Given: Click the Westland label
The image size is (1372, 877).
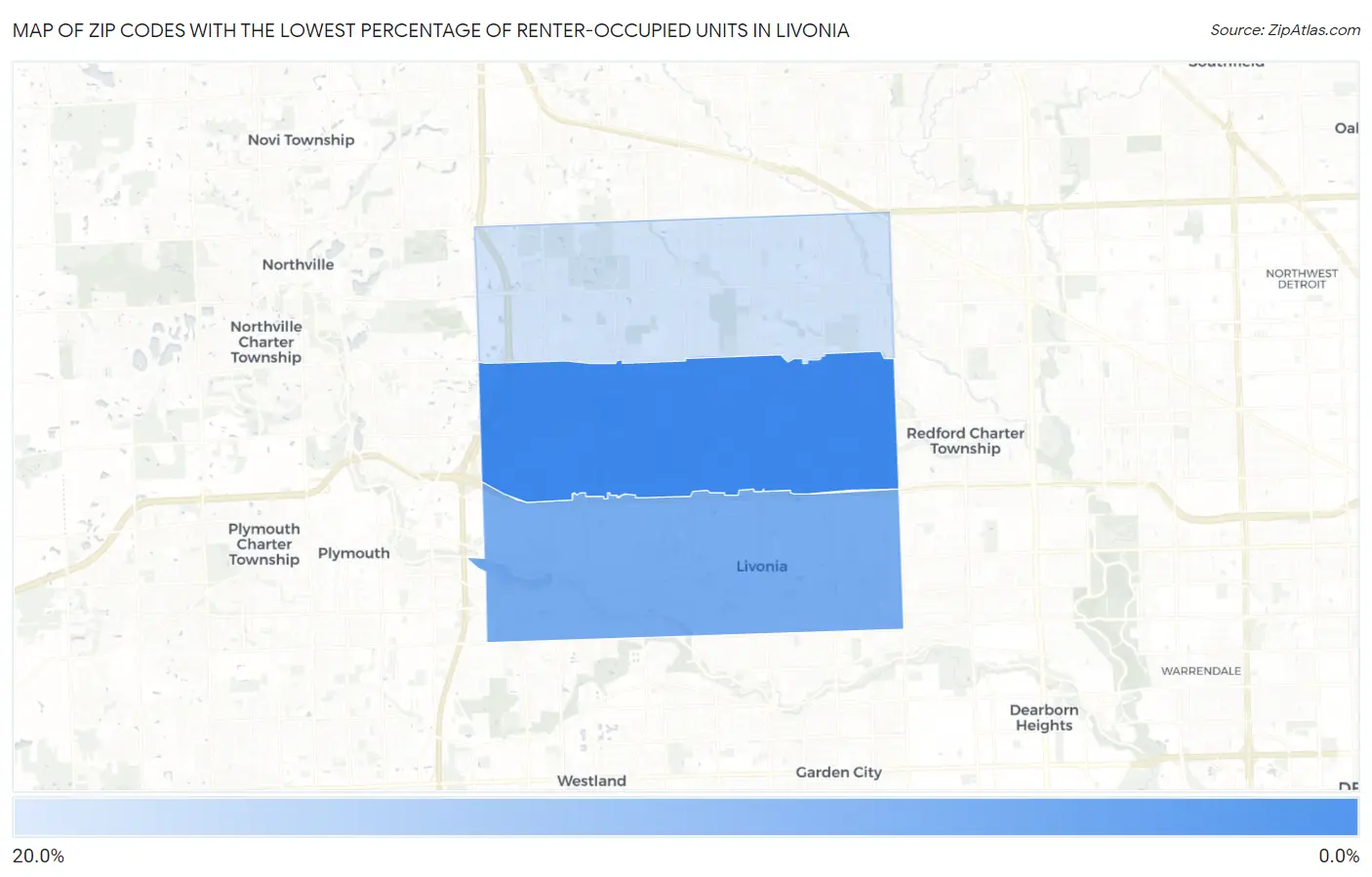Looking at the screenshot, I should 591,780.
